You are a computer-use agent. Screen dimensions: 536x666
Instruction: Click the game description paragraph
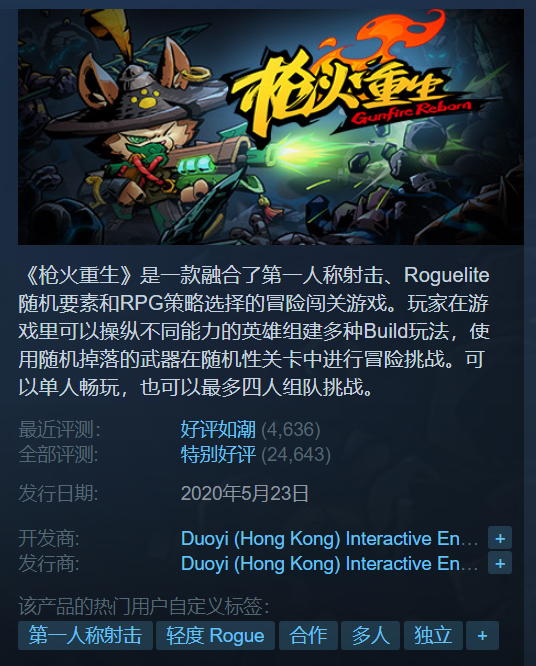(x=254, y=331)
